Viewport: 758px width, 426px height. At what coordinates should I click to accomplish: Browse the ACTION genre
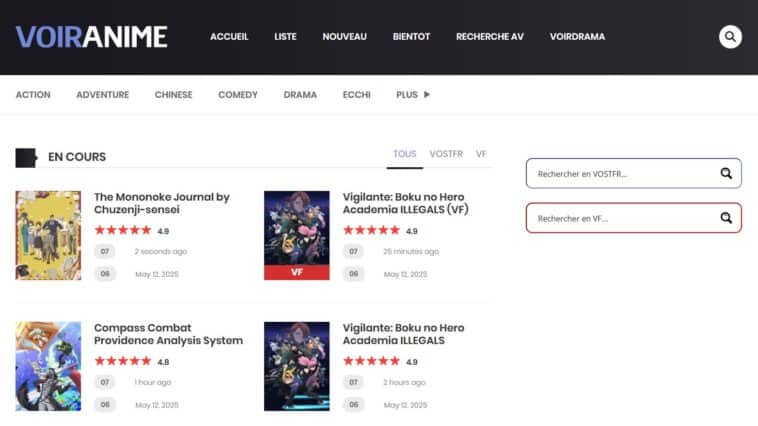coord(33,95)
